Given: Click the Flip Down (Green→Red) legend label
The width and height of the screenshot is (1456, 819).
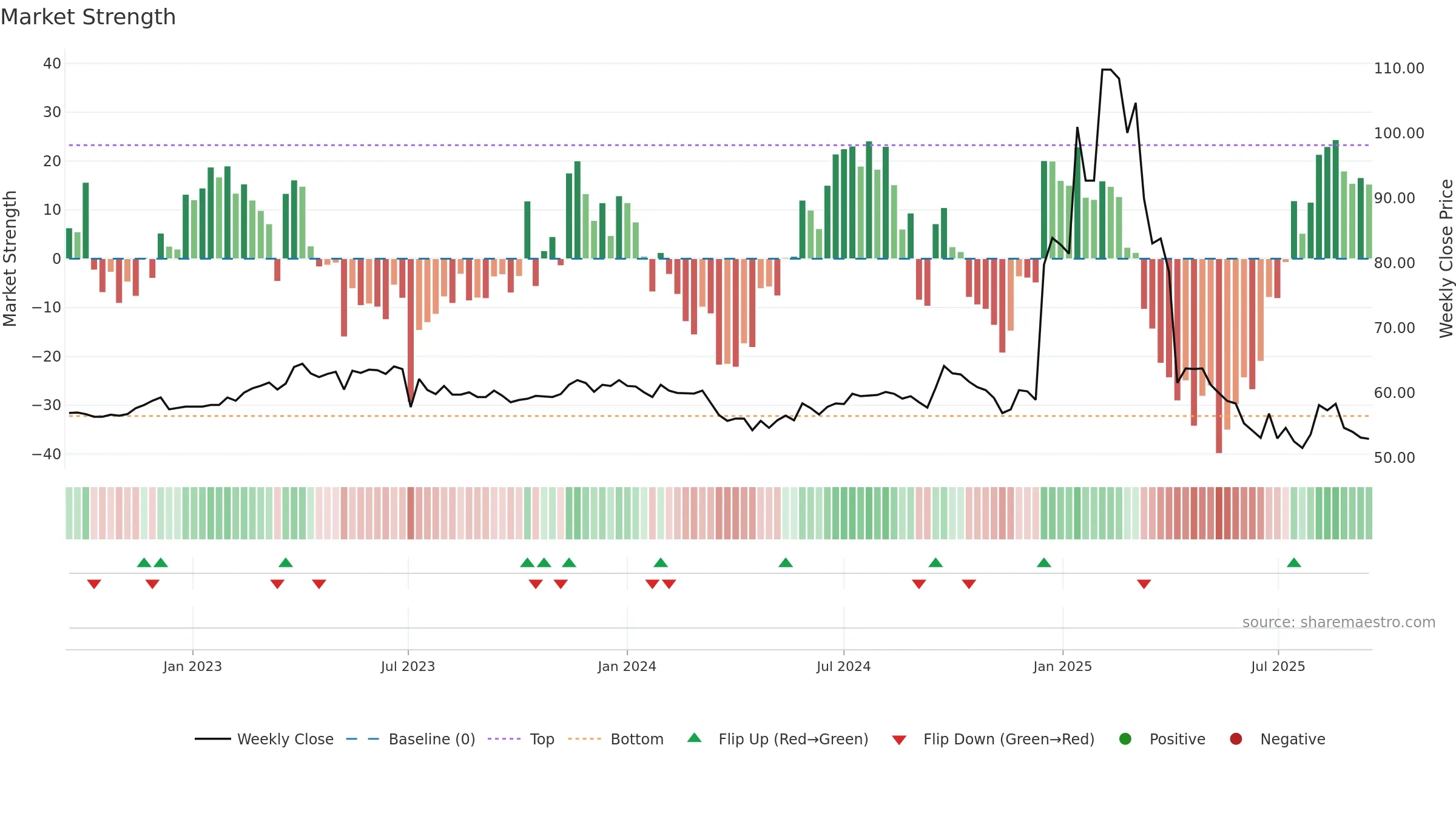Looking at the screenshot, I should click(1009, 739).
